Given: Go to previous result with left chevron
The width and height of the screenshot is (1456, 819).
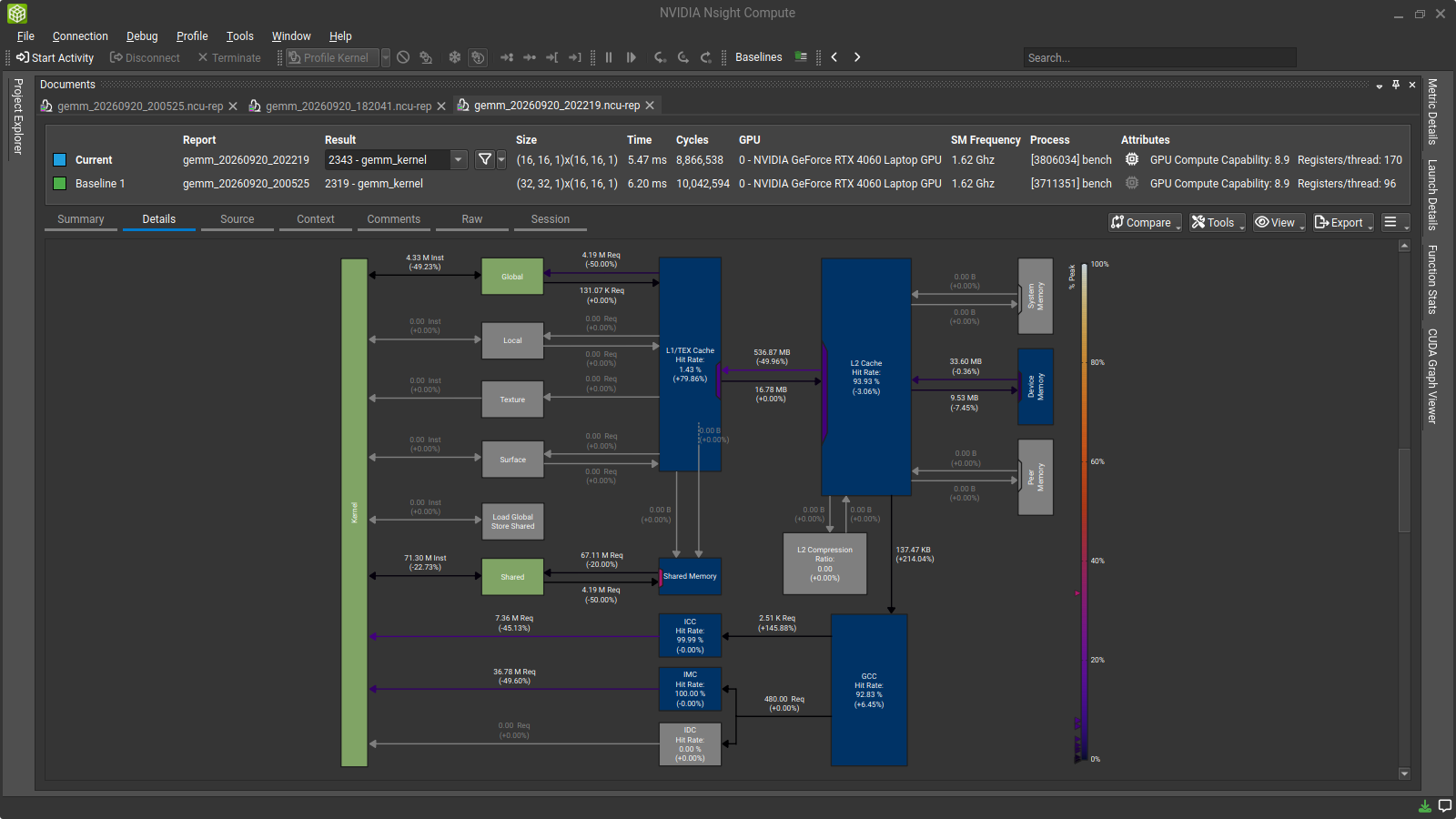Looking at the screenshot, I should [834, 57].
